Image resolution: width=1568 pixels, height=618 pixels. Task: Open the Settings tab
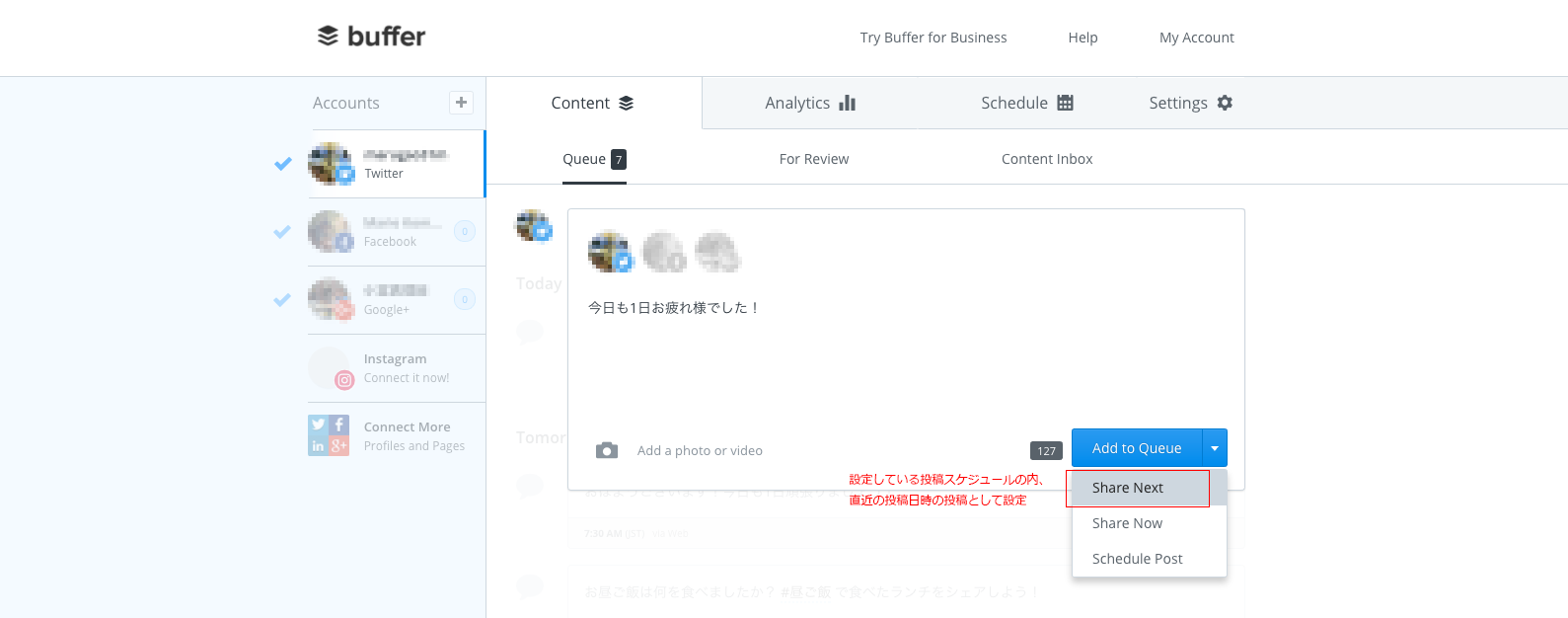[x=1191, y=103]
